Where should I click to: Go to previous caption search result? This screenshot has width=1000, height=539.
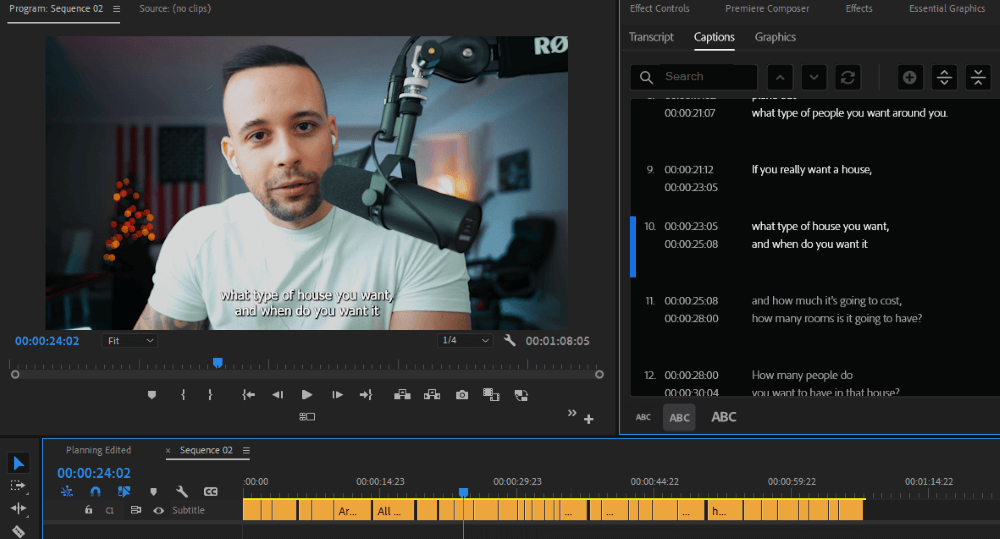click(x=780, y=77)
